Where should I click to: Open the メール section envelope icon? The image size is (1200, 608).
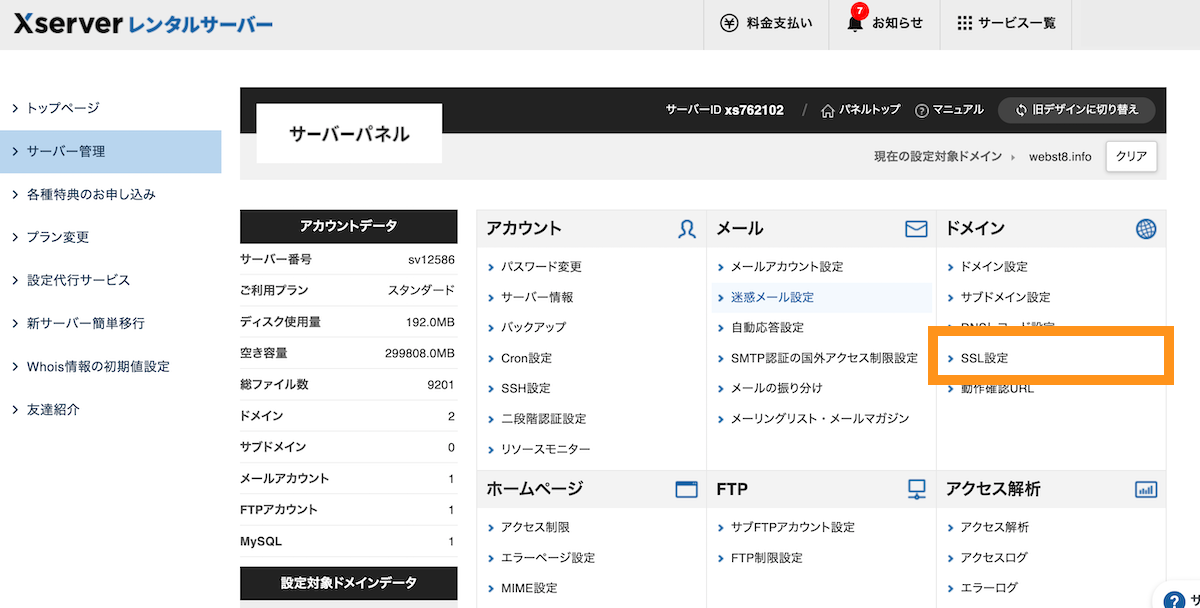click(916, 228)
